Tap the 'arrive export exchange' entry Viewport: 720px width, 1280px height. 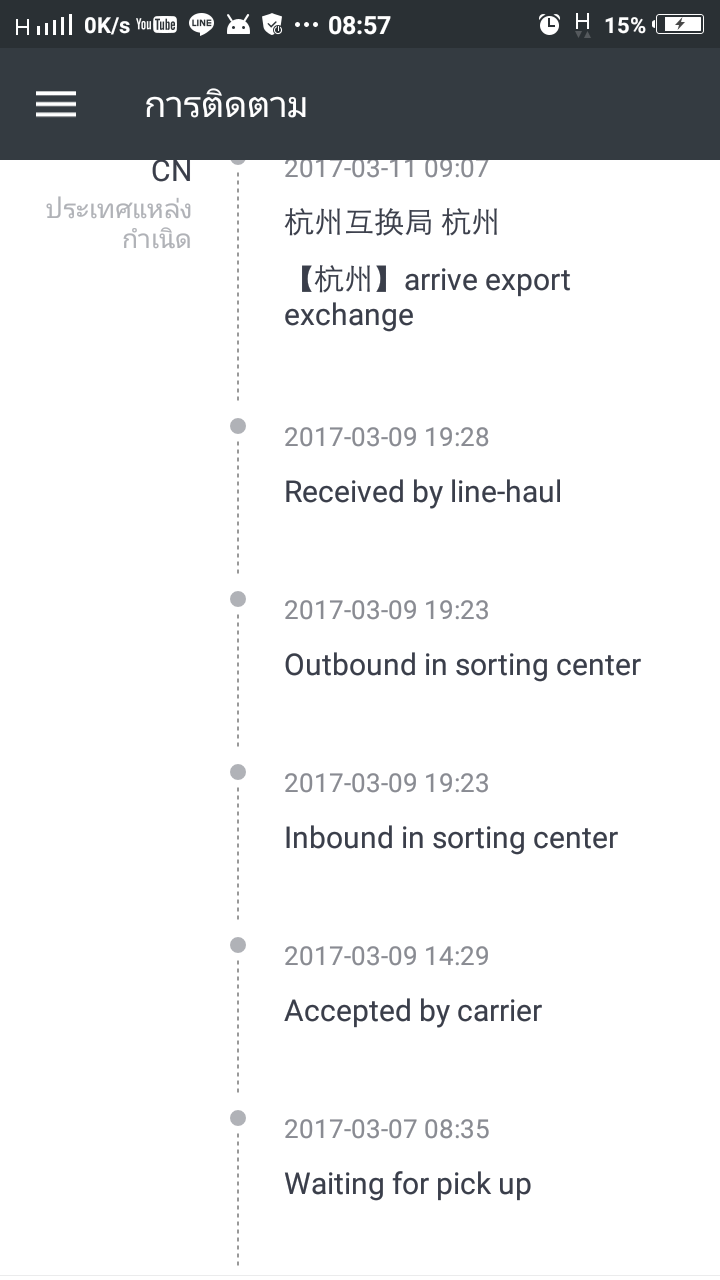coord(427,297)
